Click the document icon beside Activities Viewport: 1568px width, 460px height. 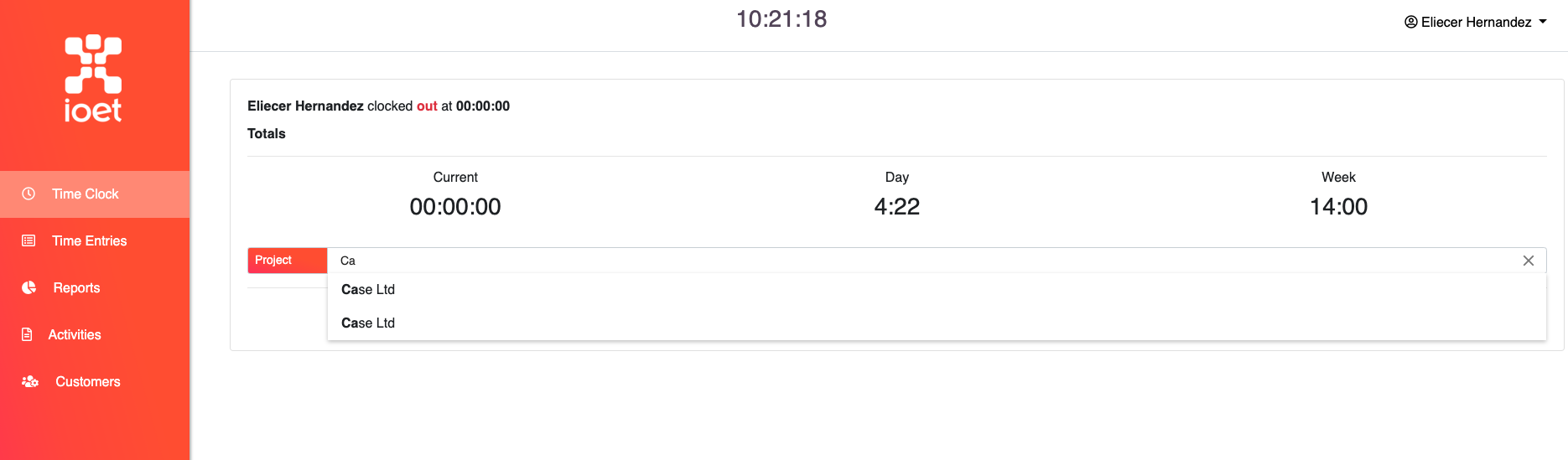coord(27,334)
